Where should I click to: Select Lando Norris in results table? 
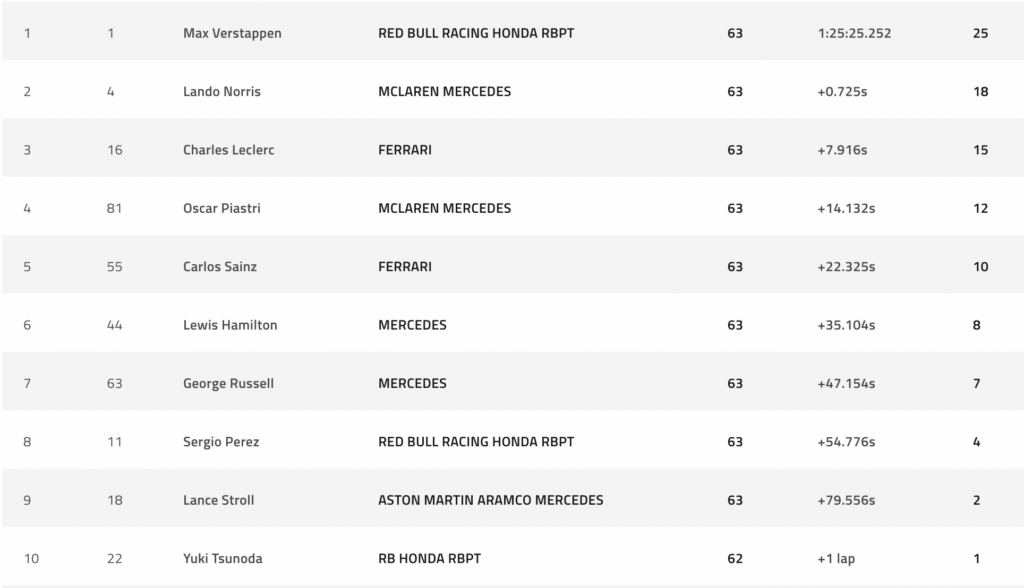tap(221, 91)
